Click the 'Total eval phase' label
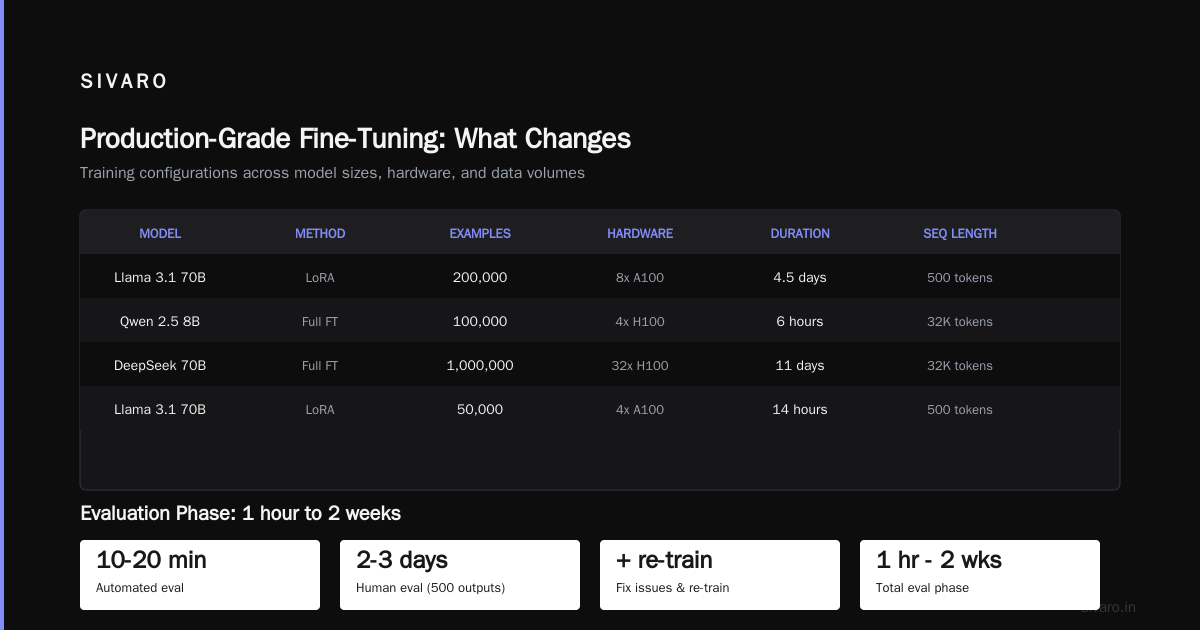 click(x=922, y=588)
